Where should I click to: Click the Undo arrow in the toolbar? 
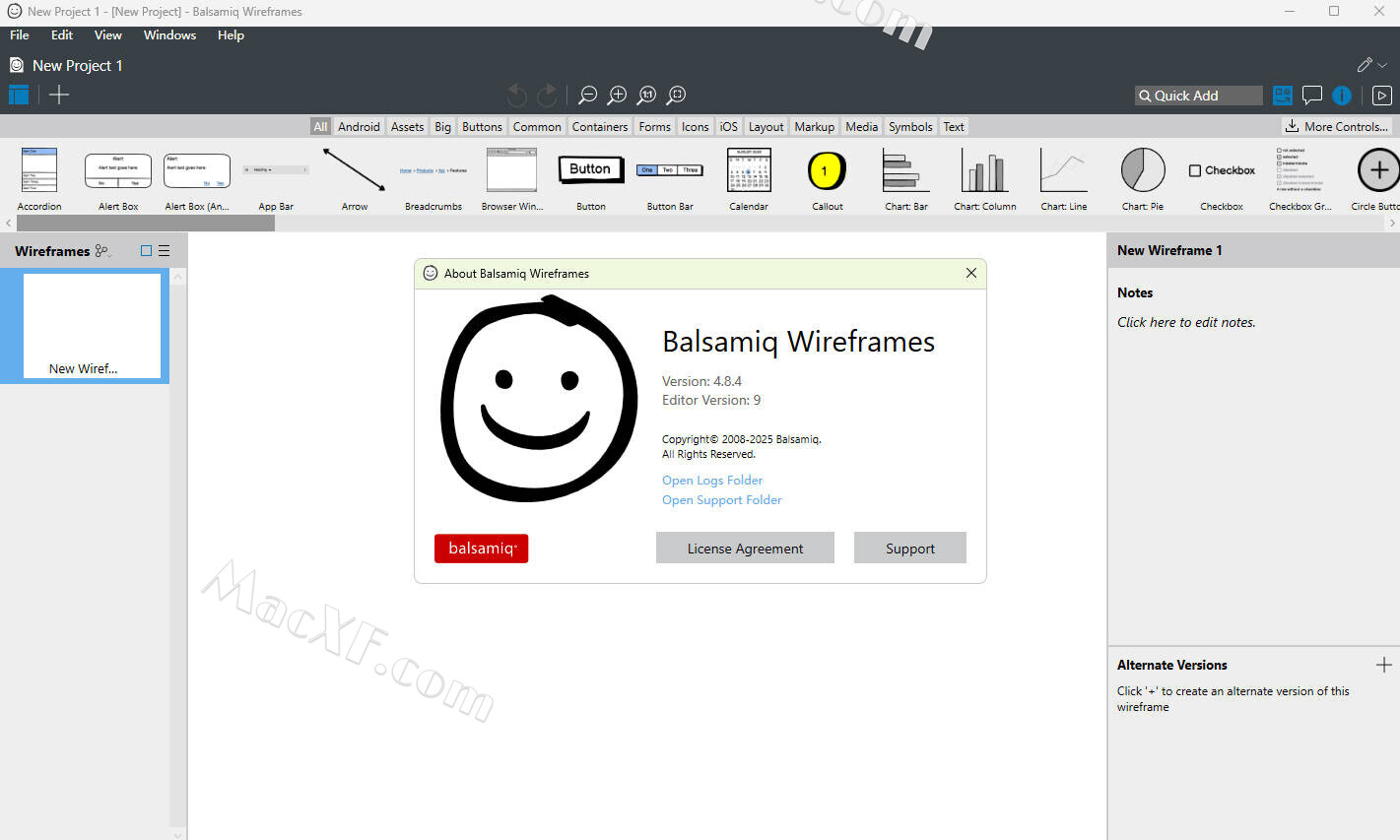[x=516, y=95]
